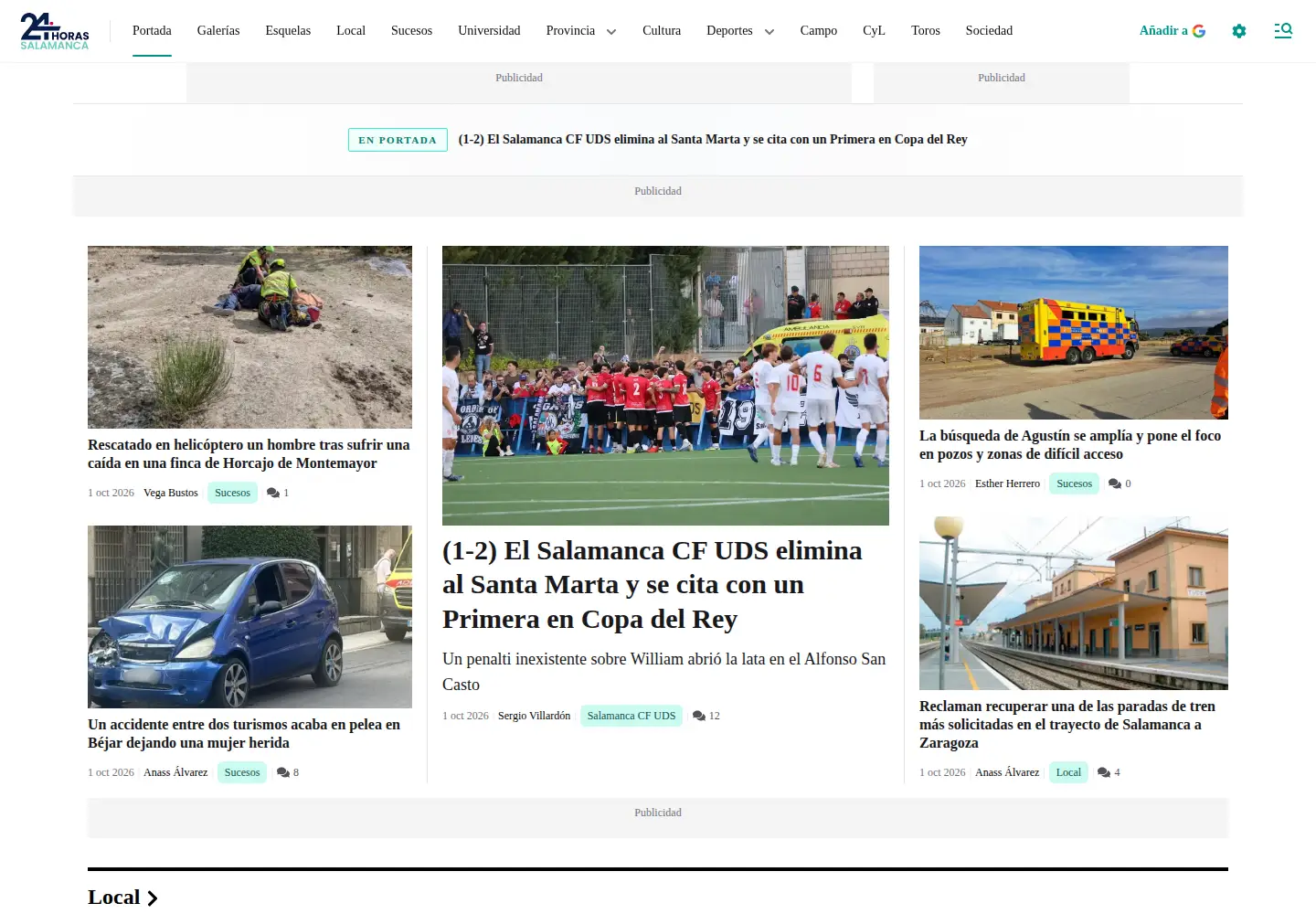Expand the Deportes dropdown arrow
The width and height of the screenshot is (1316, 914).
pyautogui.click(x=769, y=32)
